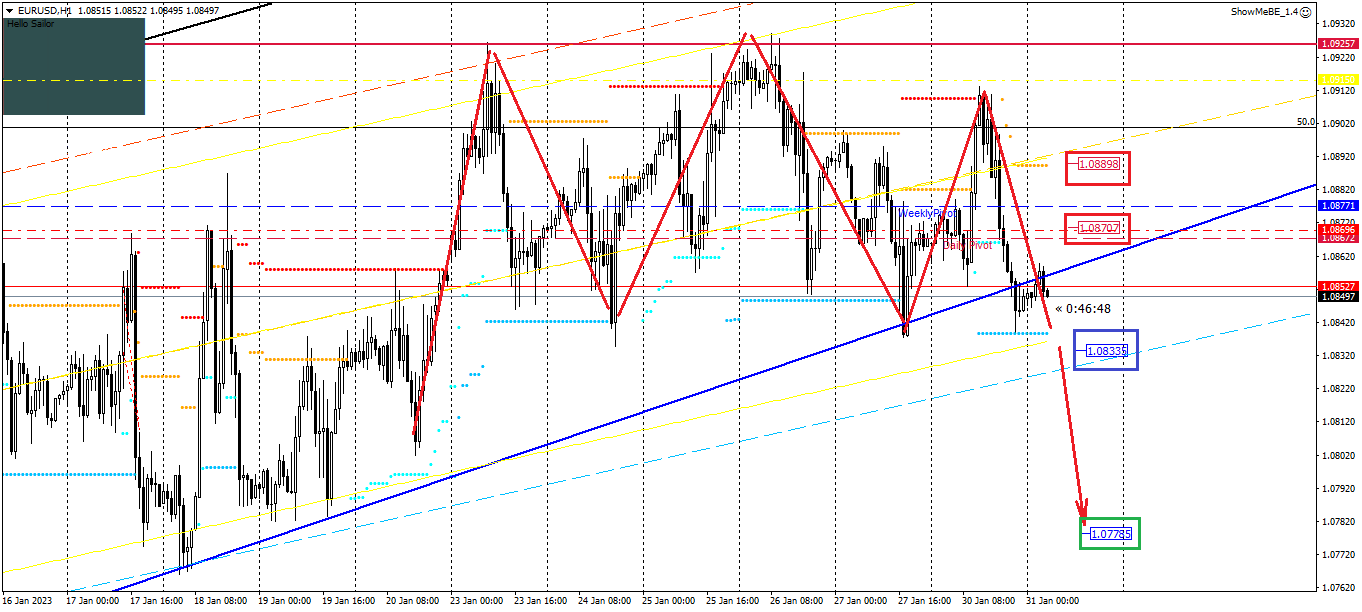Image resolution: width=1362 pixels, height=612 pixels.
Task: Click the 20 Jan 08:00 time label
Action: click(413, 601)
